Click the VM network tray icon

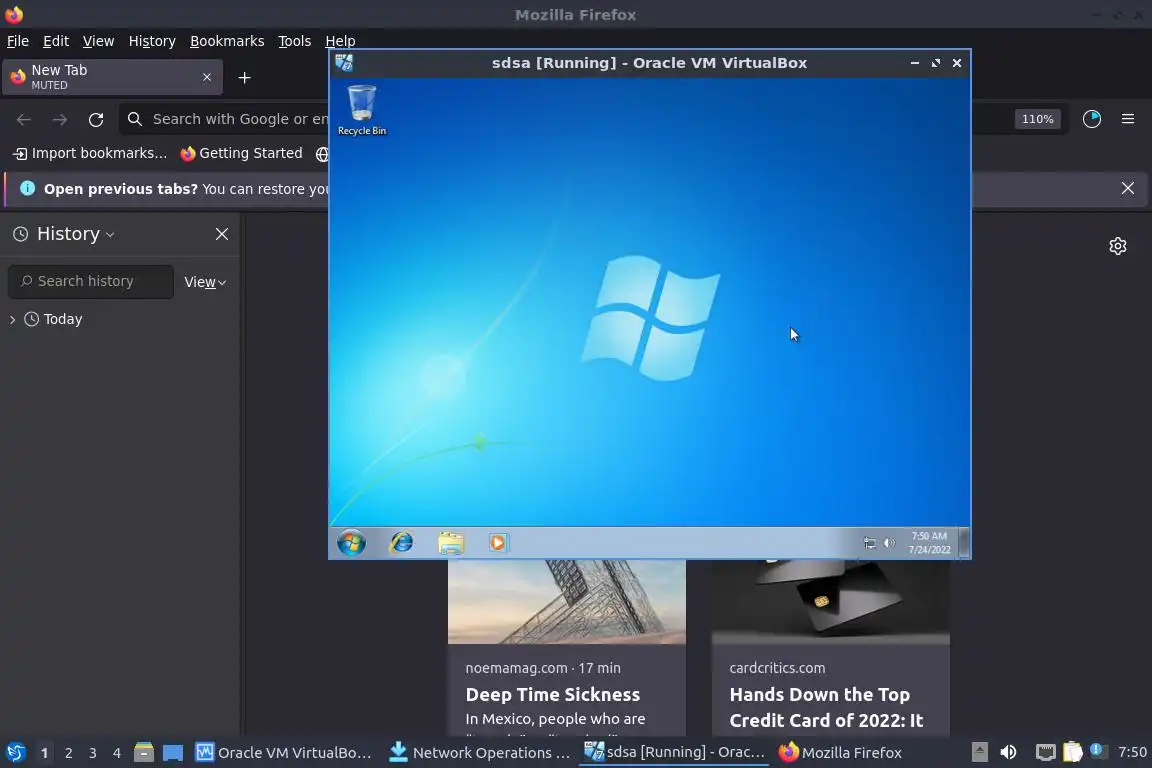869,543
